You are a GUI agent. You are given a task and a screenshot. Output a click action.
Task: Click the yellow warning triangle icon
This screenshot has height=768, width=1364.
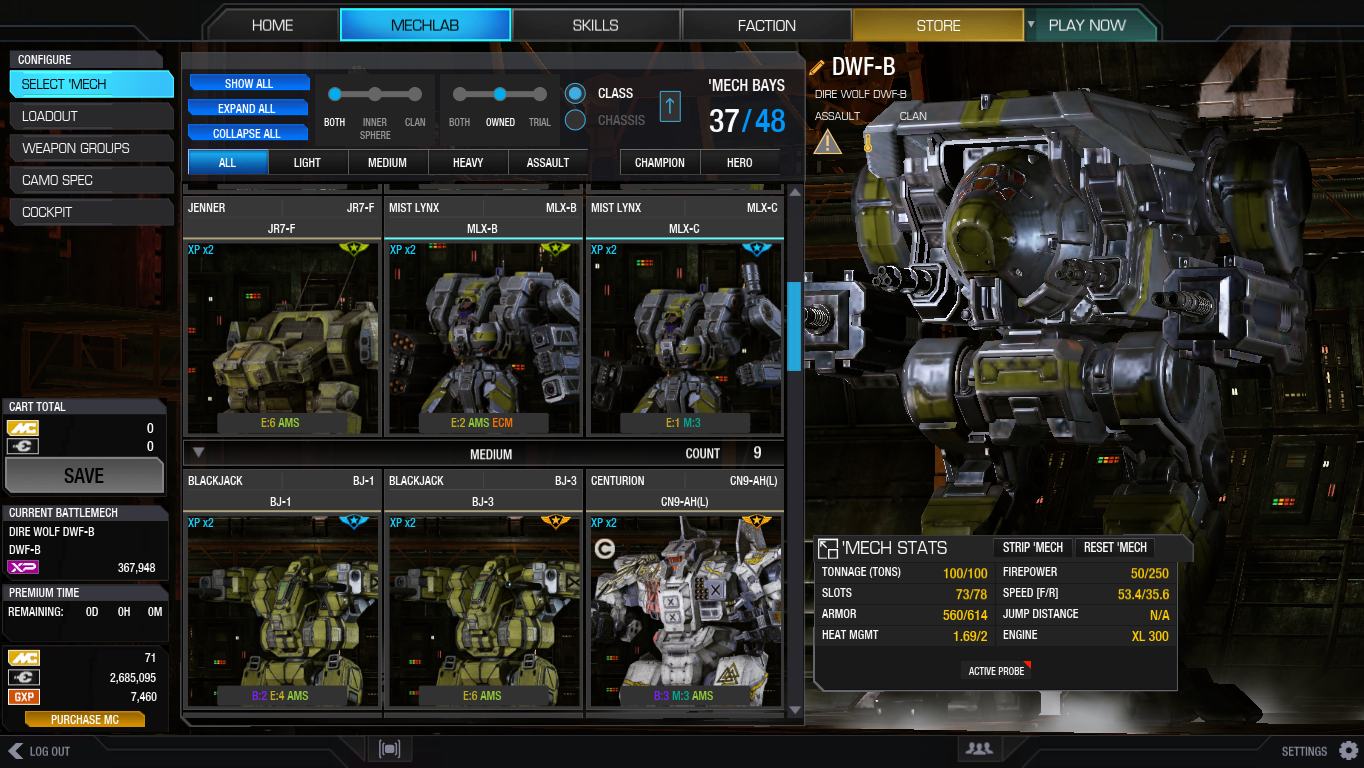pos(828,142)
